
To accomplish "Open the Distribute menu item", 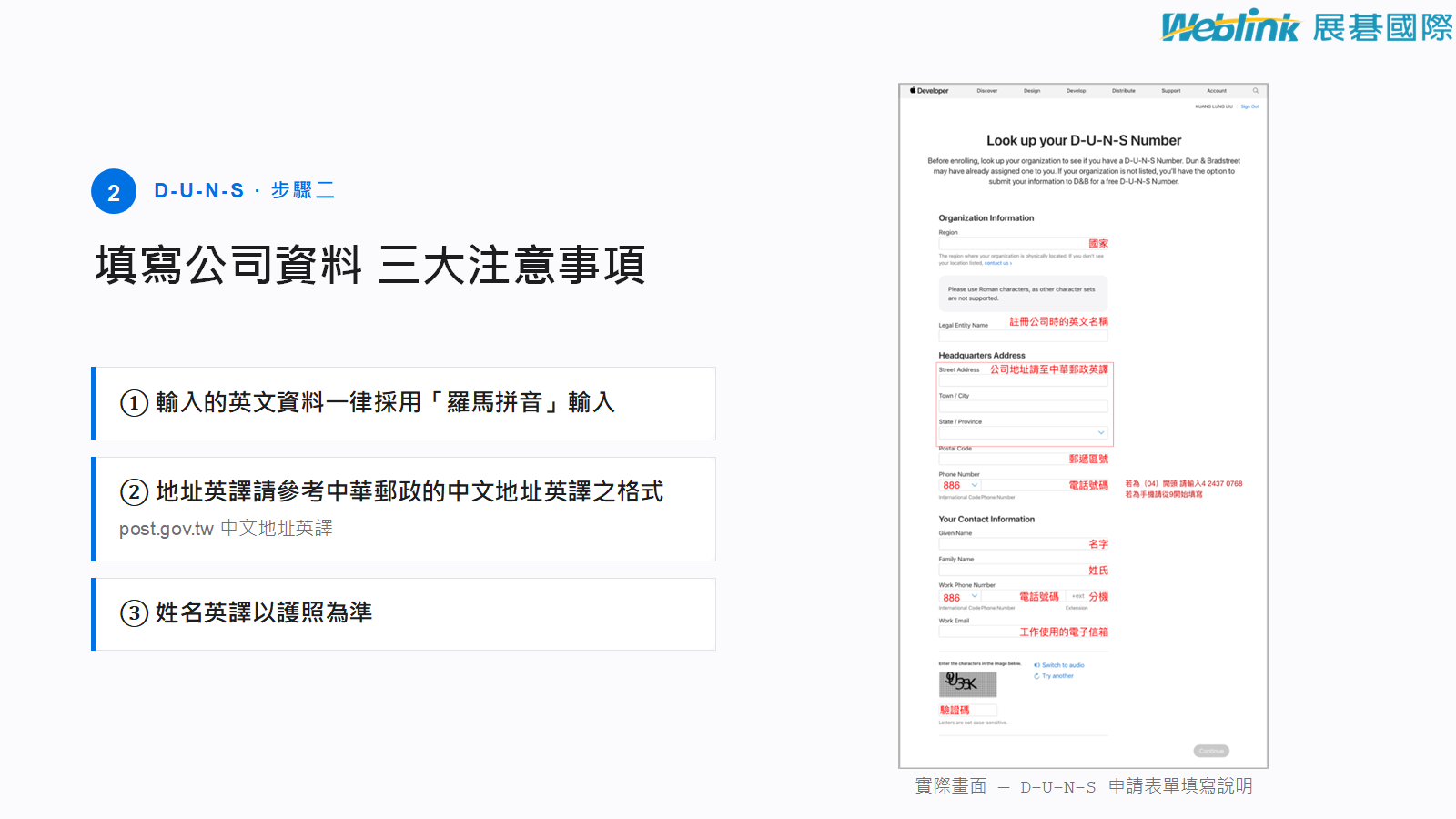I will [1124, 91].
